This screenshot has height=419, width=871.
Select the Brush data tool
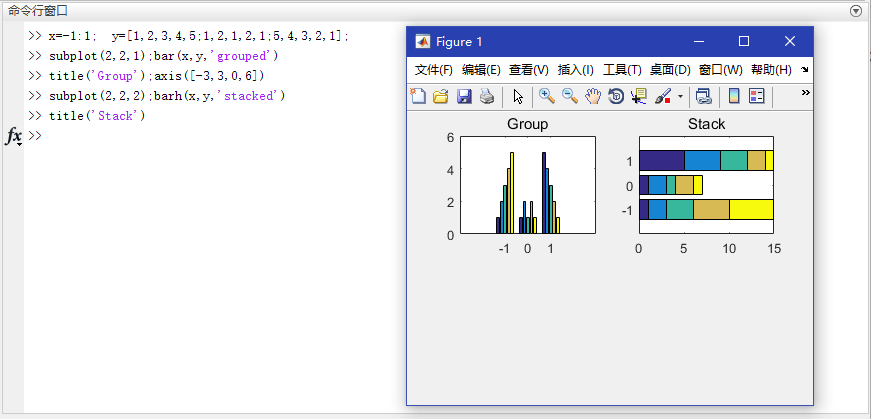tap(663, 97)
